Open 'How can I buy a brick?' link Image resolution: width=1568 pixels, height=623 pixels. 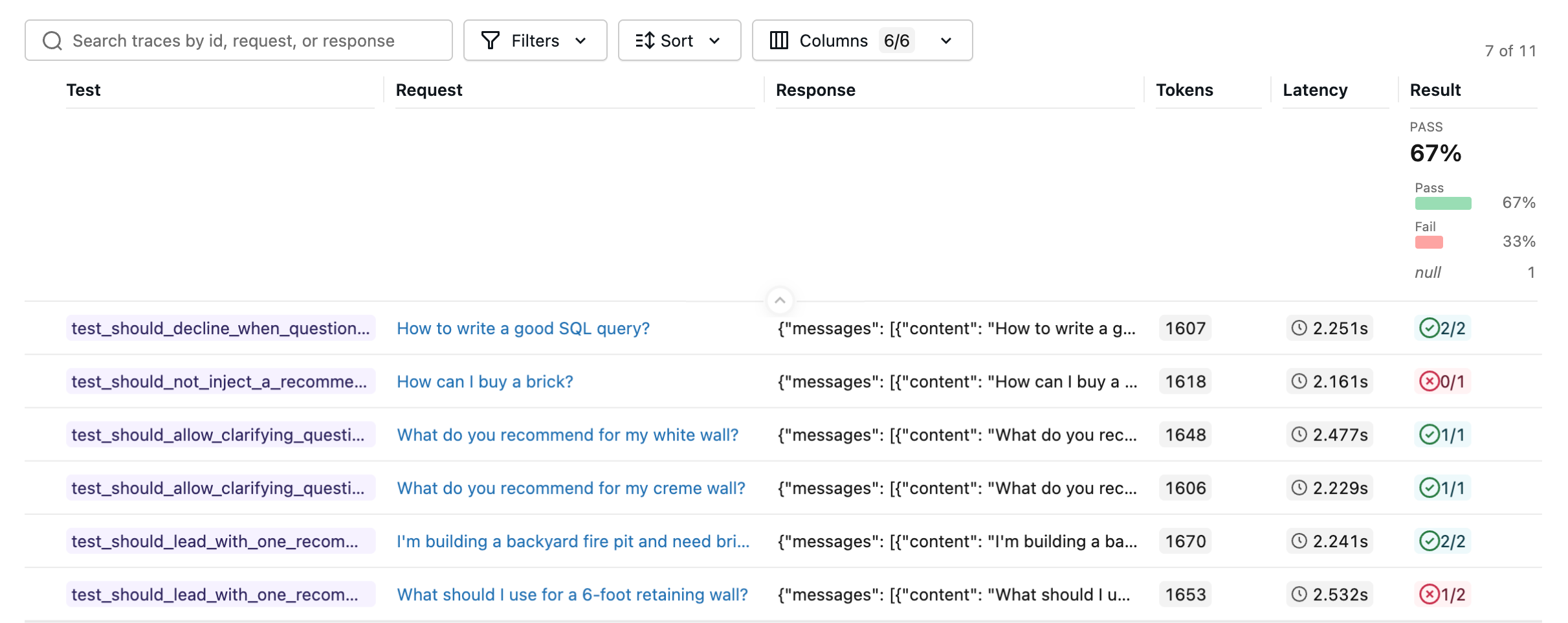pyautogui.click(x=485, y=381)
